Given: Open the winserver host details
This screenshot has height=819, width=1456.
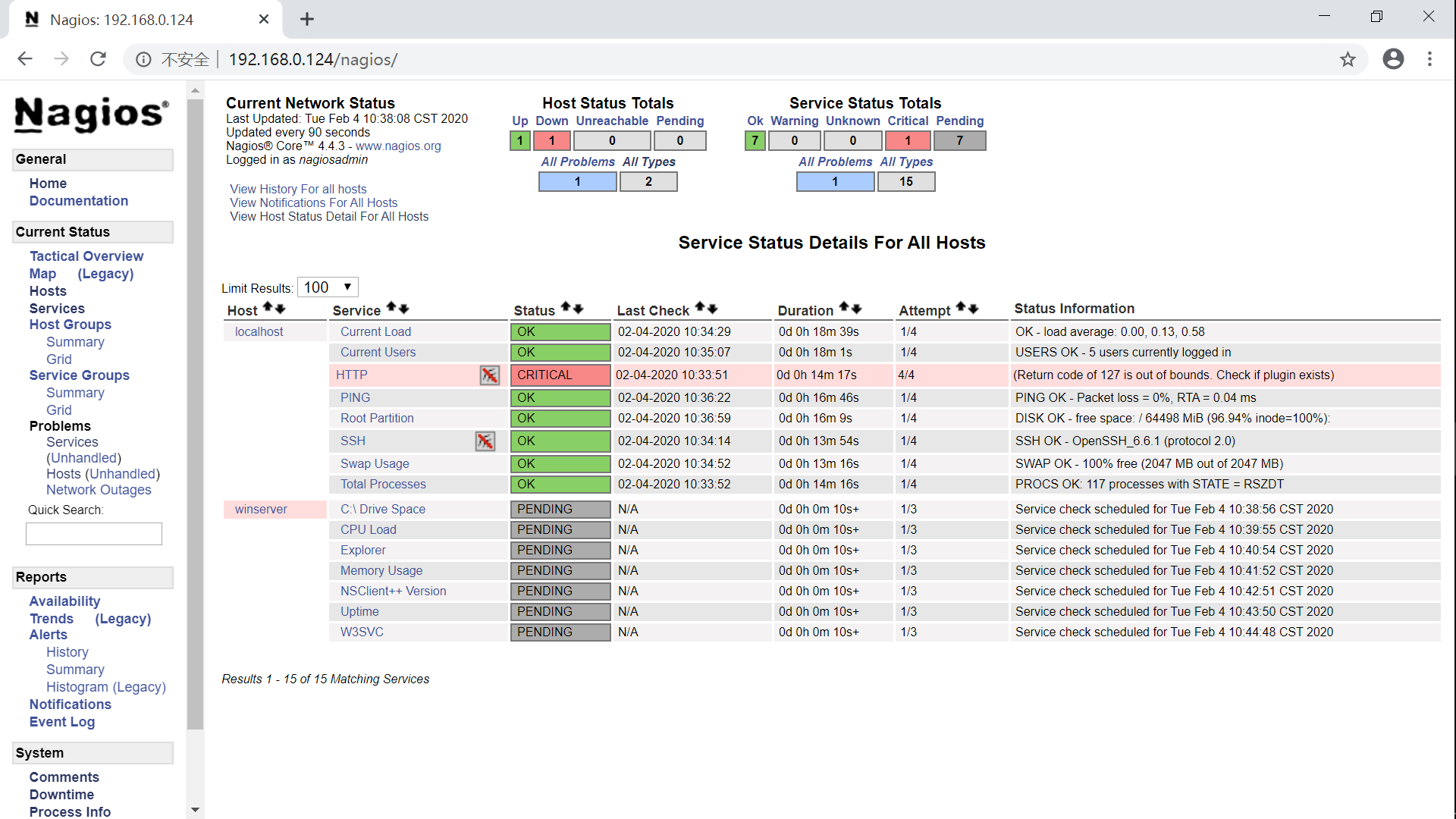Looking at the screenshot, I should point(261,509).
